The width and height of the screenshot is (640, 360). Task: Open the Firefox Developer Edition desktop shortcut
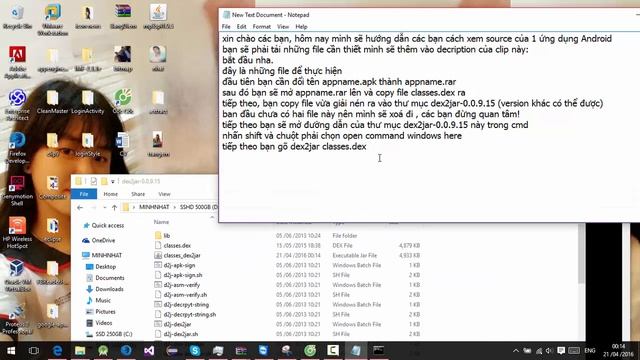17,147
